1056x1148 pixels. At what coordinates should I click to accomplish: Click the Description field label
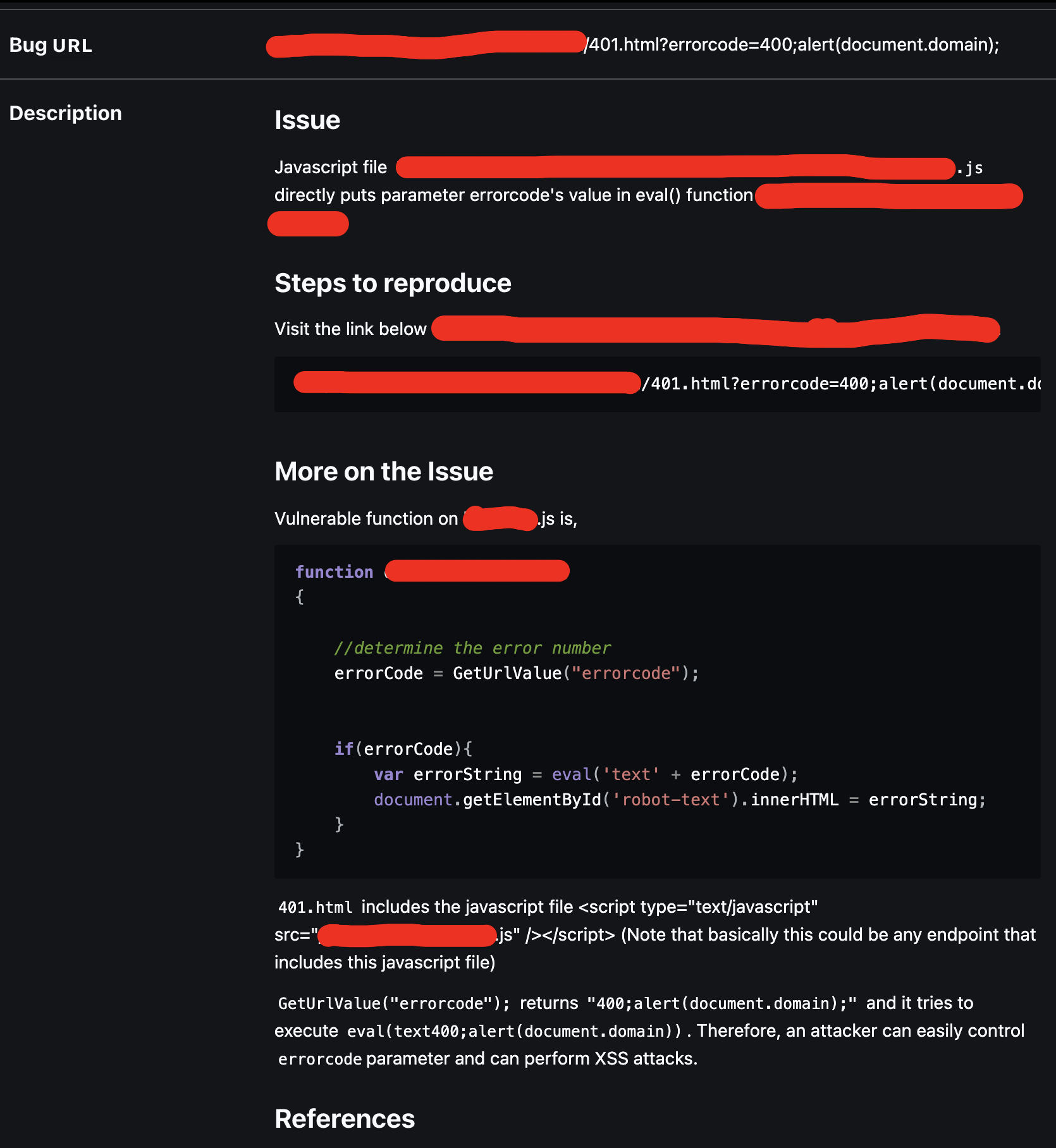[x=65, y=113]
